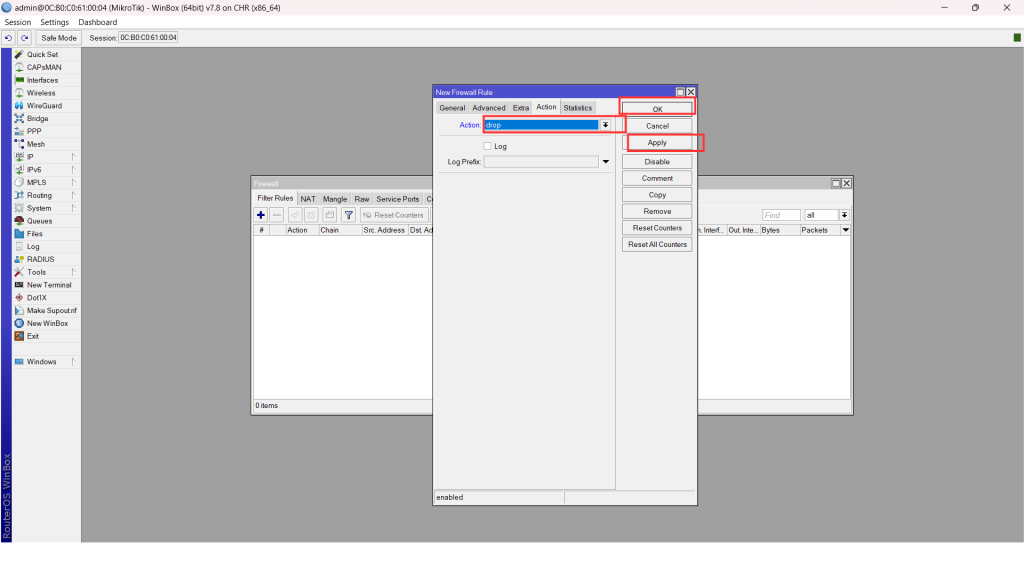Screen dimensions: 1024x576
Task: Open Files in the sidebar
Action: [35, 234]
